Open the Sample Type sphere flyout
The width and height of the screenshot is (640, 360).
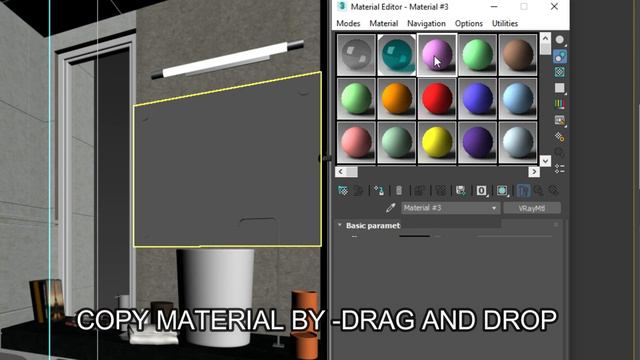(x=560, y=40)
